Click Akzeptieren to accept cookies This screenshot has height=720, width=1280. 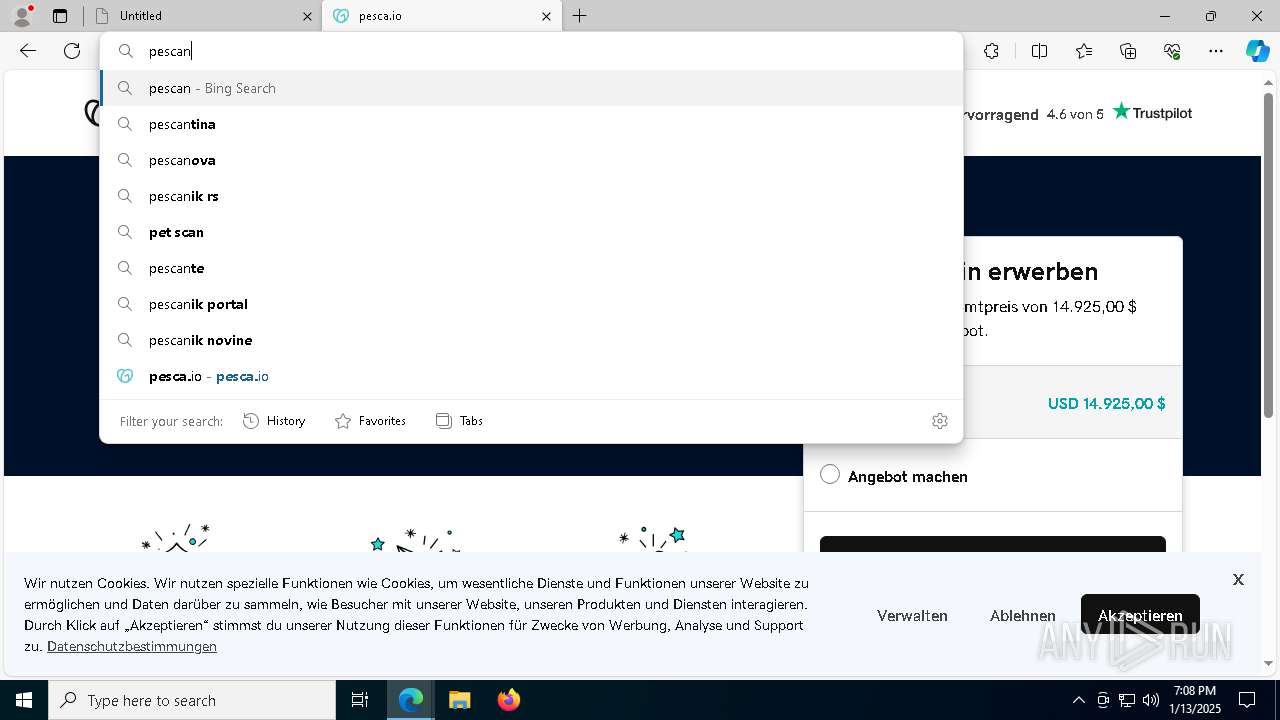pos(1140,616)
